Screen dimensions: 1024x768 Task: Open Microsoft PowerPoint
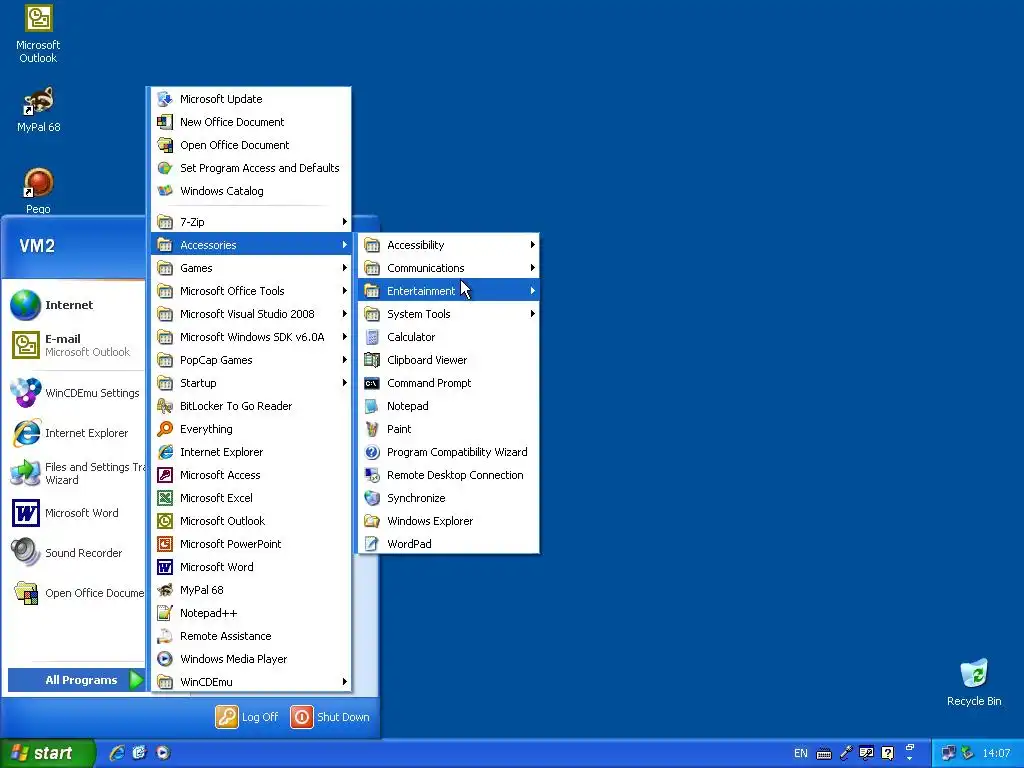(x=251, y=543)
